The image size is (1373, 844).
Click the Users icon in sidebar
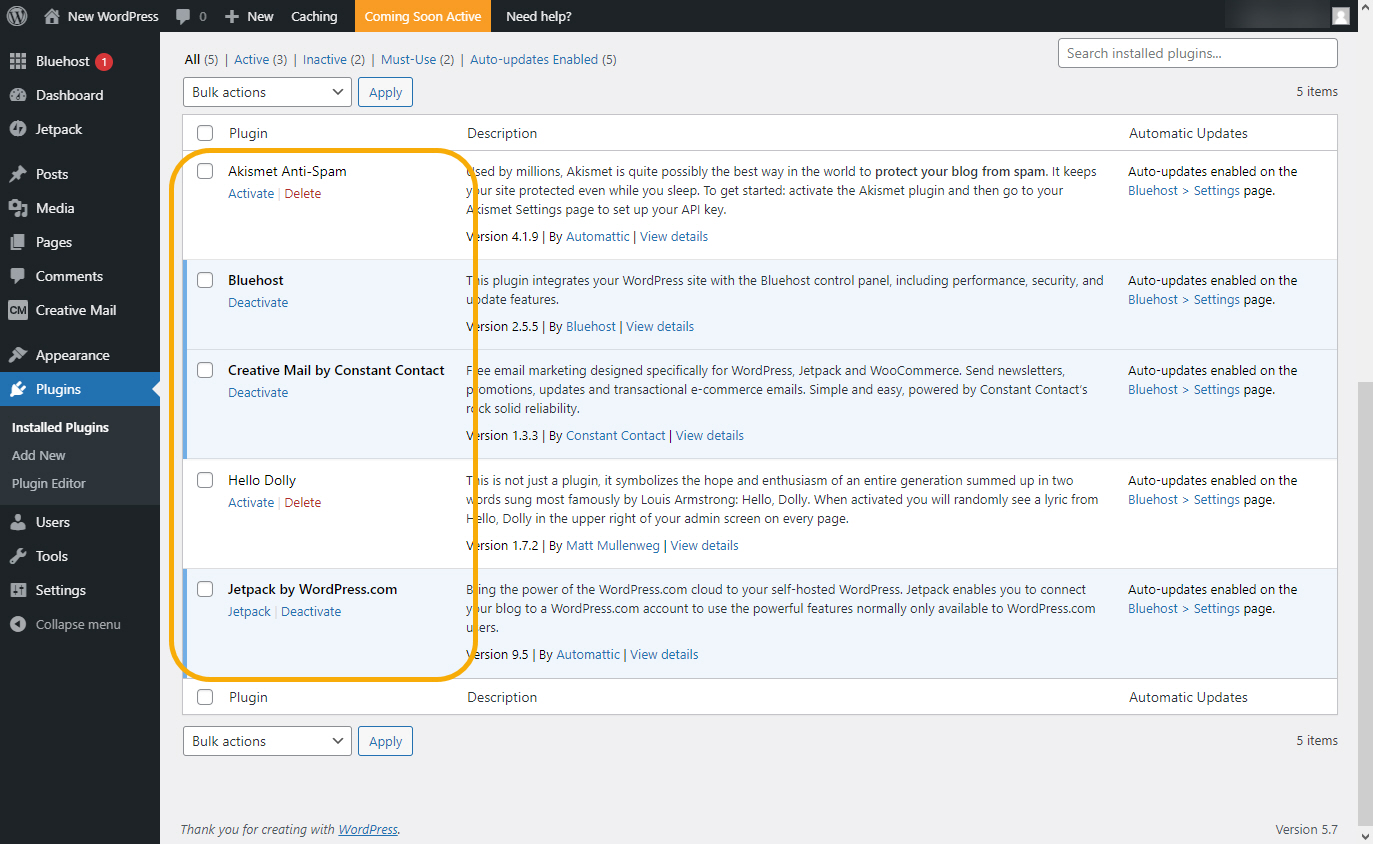tap(18, 522)
